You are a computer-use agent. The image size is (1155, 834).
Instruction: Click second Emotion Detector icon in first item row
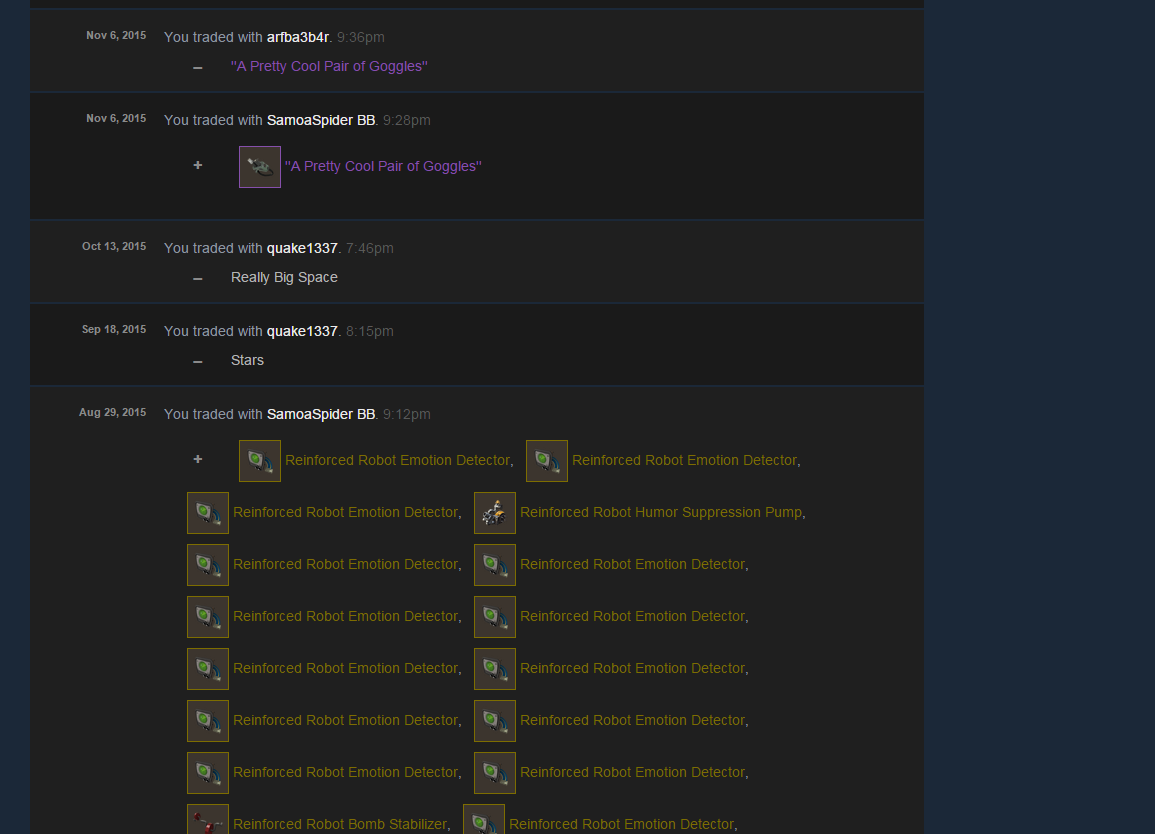(547, 460)
